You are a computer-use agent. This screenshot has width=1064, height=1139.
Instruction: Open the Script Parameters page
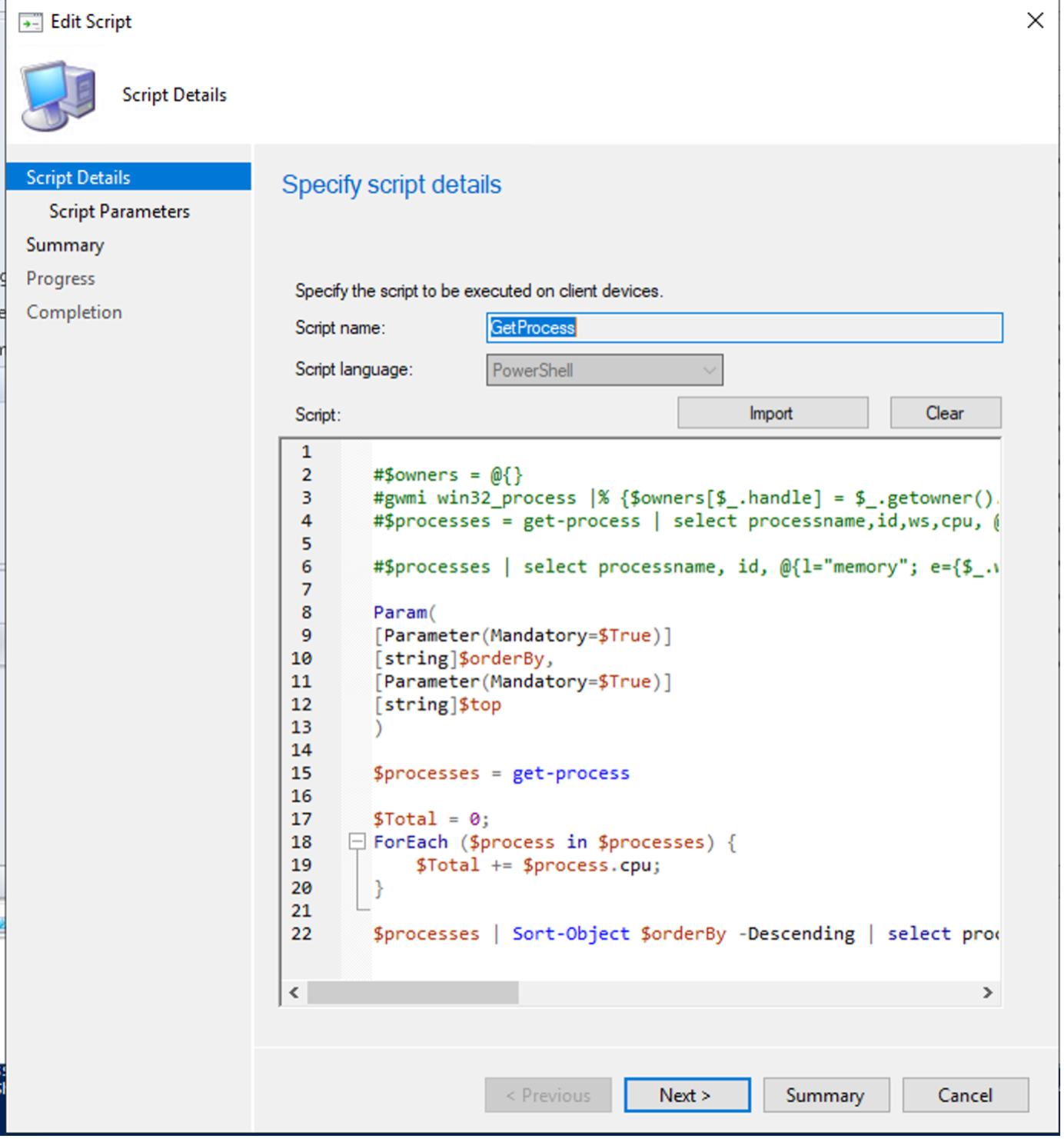pos(119,211)
